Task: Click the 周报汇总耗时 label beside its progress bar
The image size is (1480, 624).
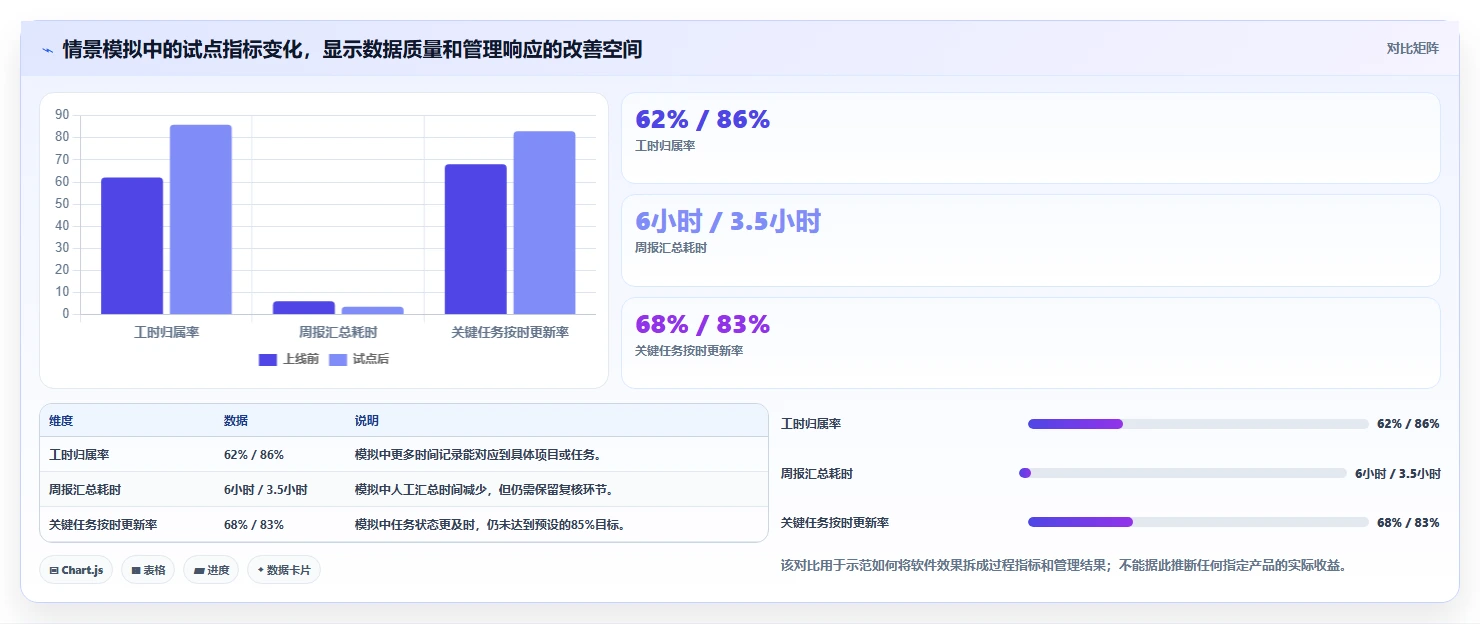Action: 817,473
